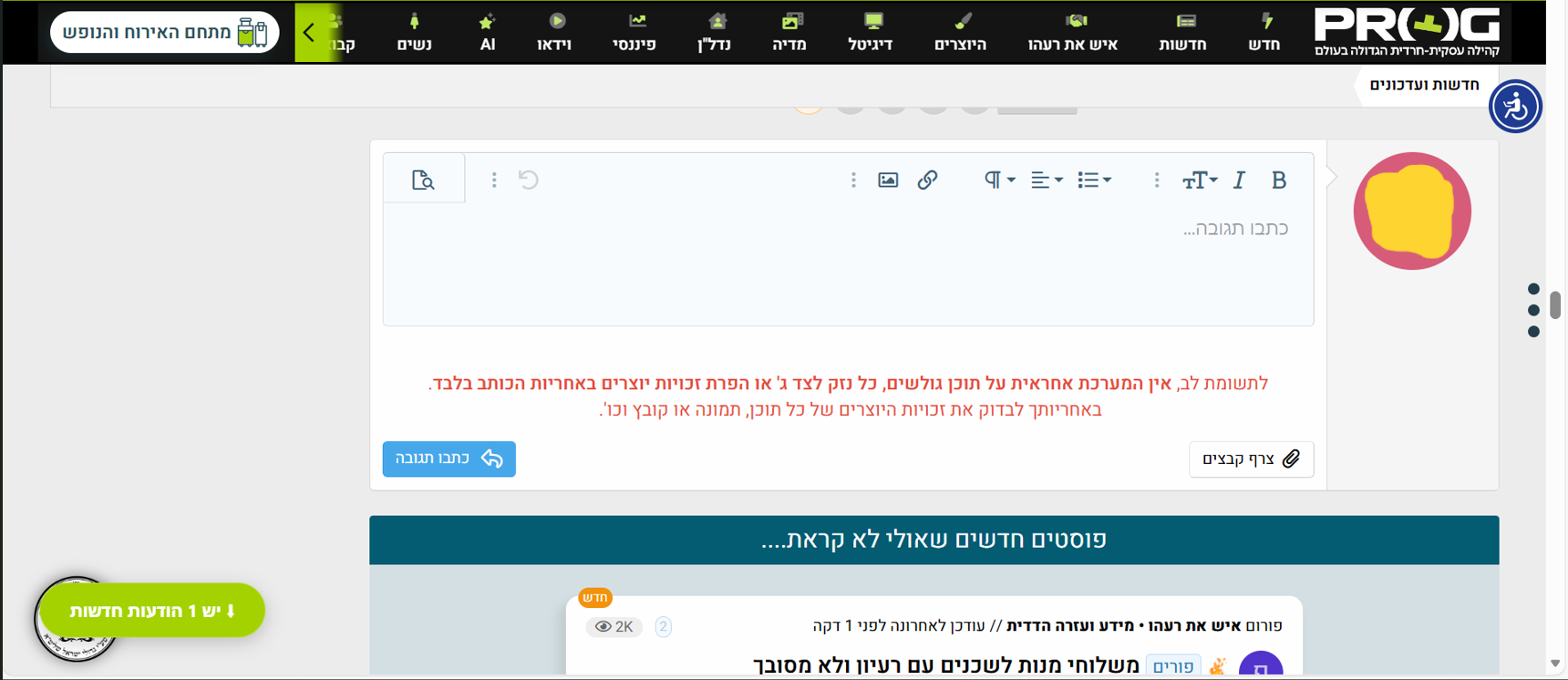Open more options next to undo
The height and width of the screenshot is (680, 1568).
click(494, 180)
